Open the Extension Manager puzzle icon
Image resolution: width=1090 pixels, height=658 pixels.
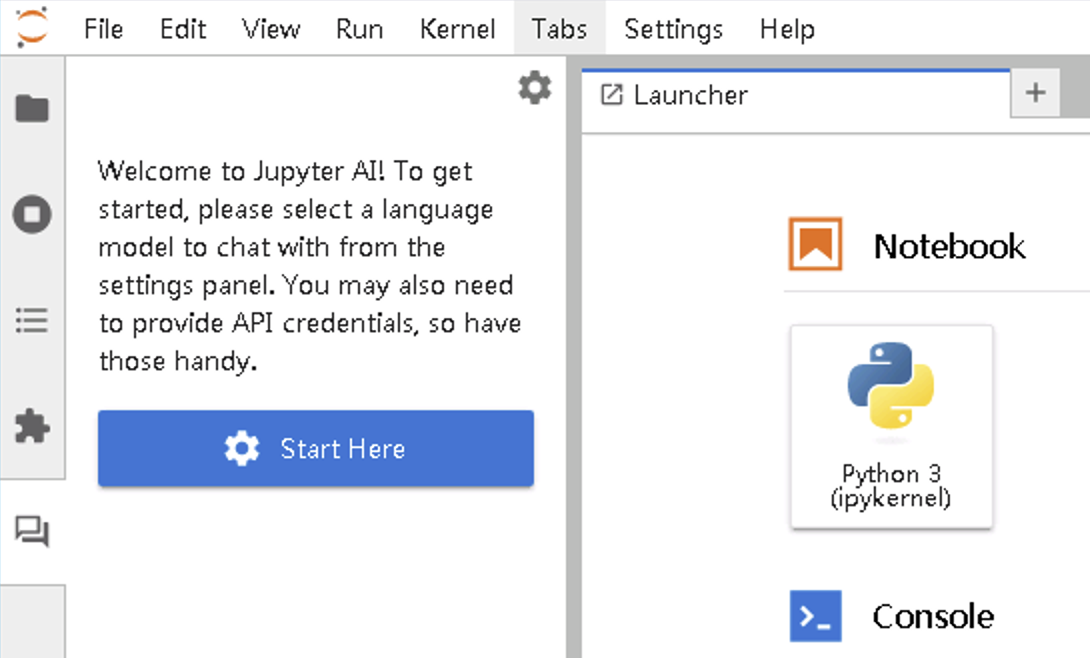click(32, 427)
